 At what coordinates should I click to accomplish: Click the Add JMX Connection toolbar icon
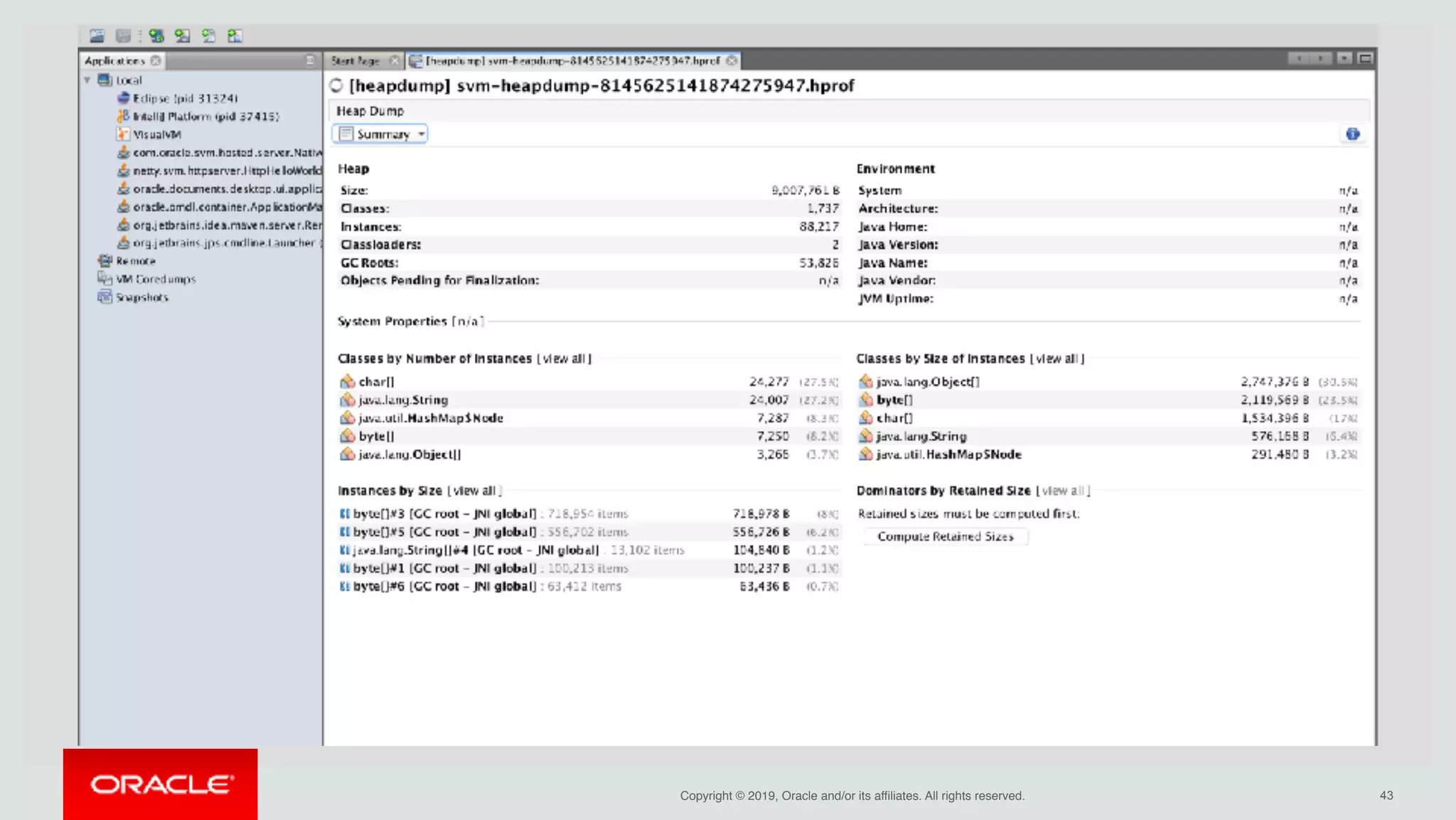click(156, 36)
